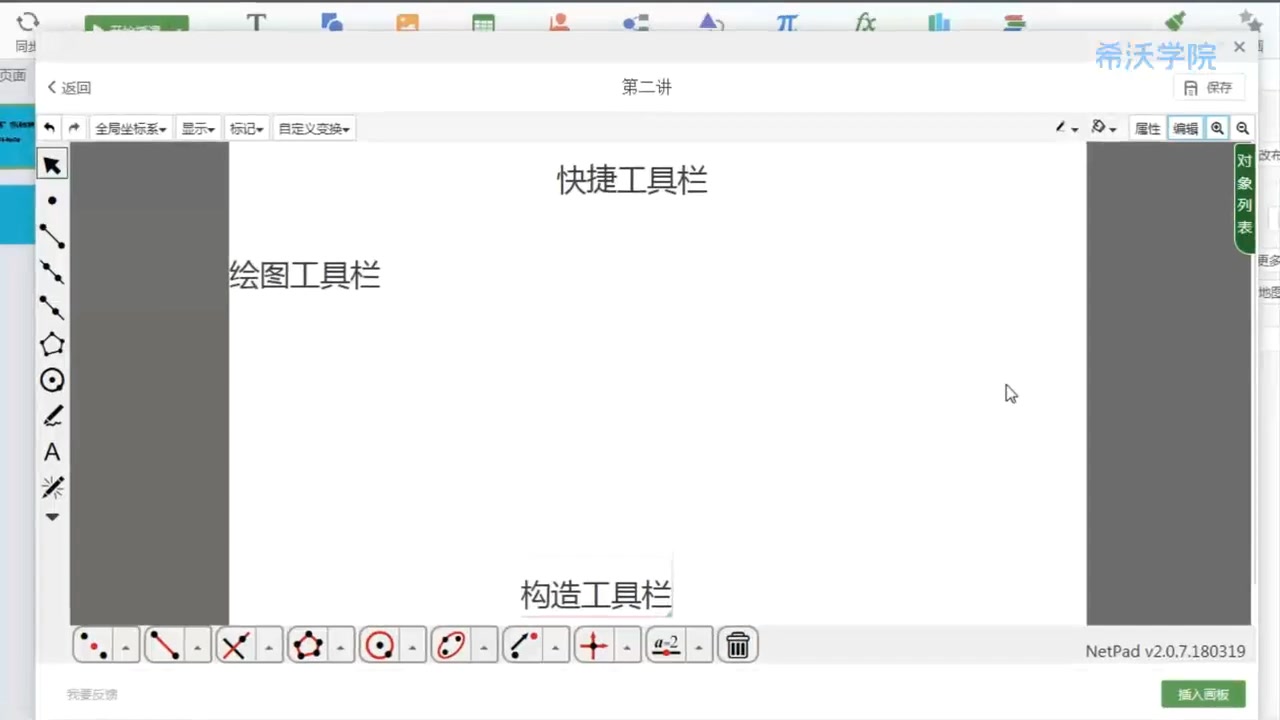1280x720 pixels.
Task: Click the T text icon in background window
Action: pyautogui.click(x=256, y=21)
